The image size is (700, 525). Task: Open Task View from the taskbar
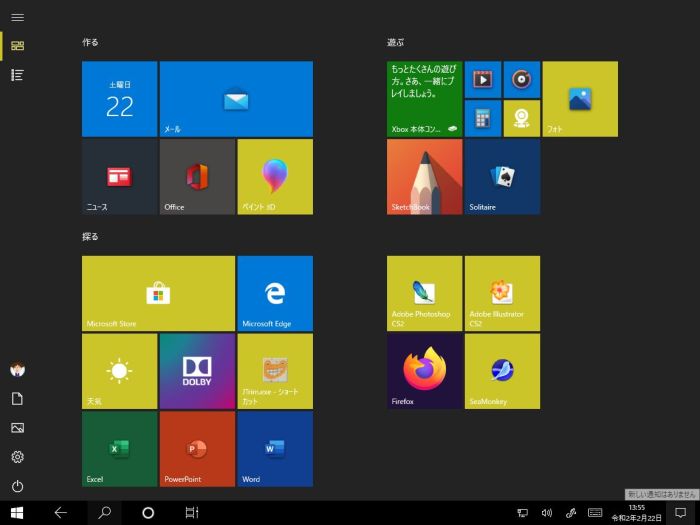pos(191,512)
